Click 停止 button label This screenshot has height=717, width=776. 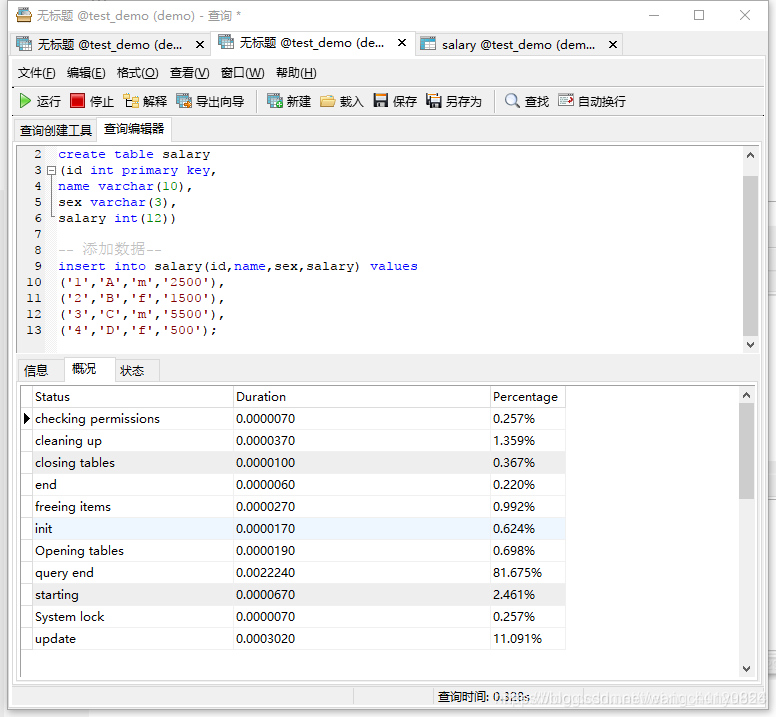point(102,101)
